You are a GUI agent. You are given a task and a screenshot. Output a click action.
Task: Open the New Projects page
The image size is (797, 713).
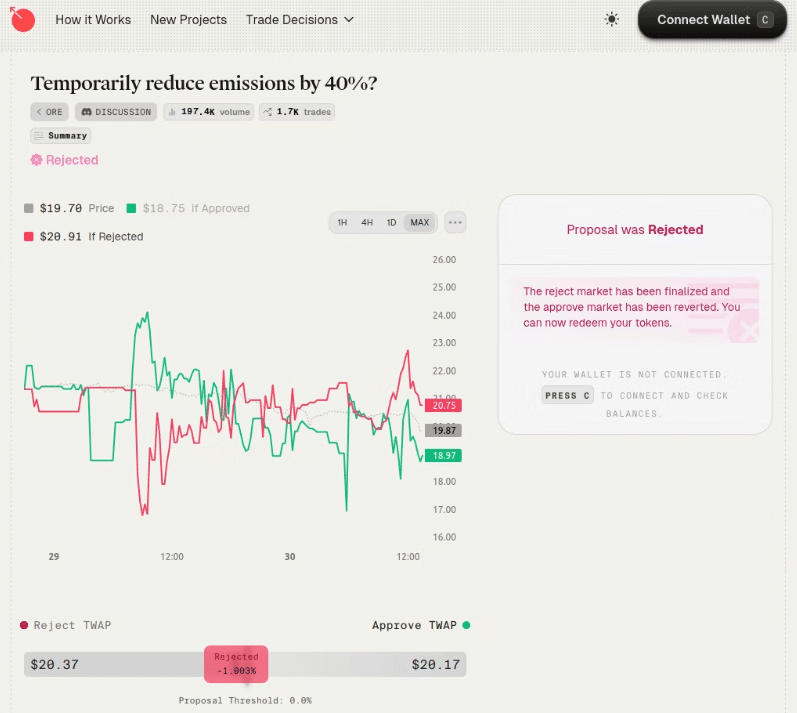tap(188, 20)
